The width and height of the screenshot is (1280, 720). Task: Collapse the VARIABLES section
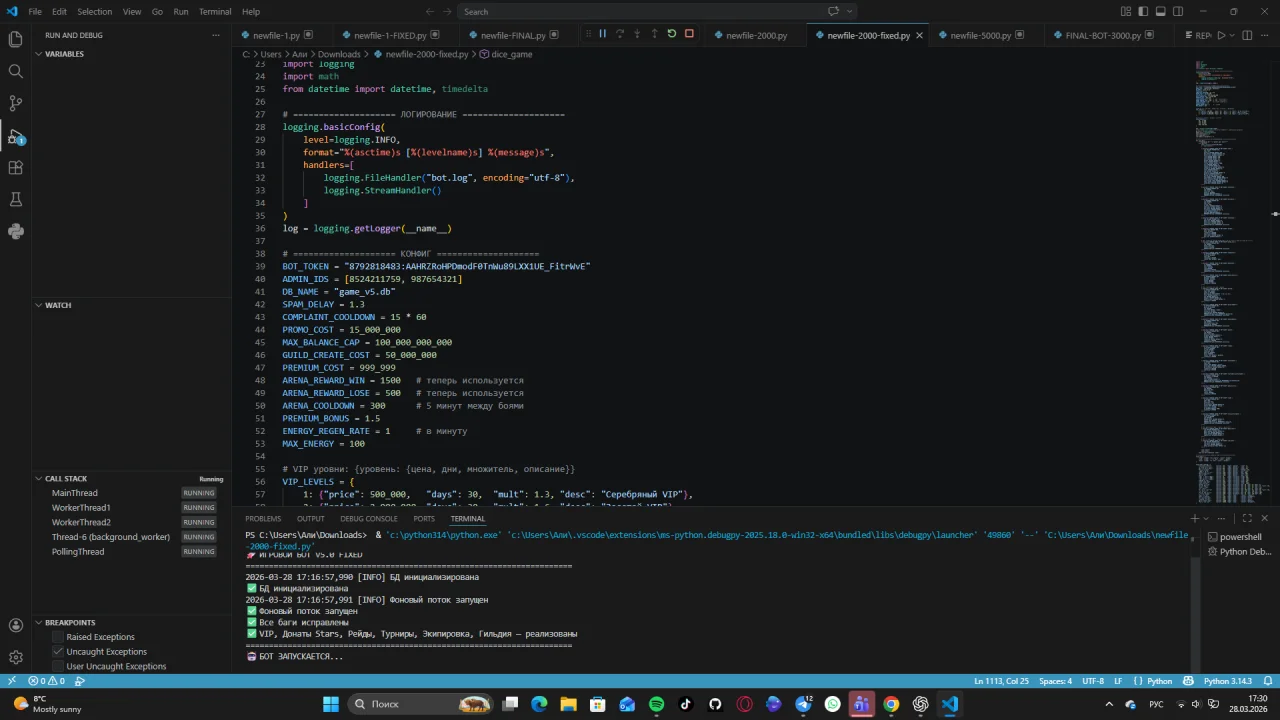click(38, 54)
